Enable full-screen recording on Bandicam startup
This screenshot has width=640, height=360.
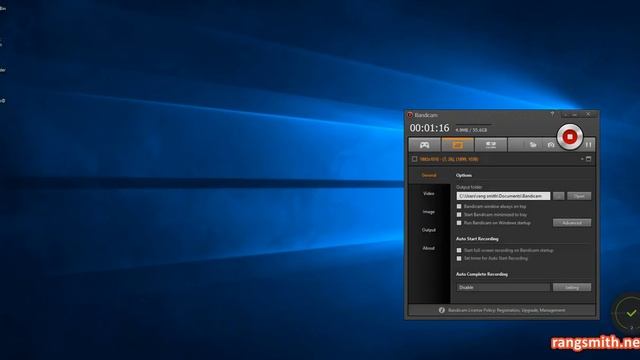[459, 250]
